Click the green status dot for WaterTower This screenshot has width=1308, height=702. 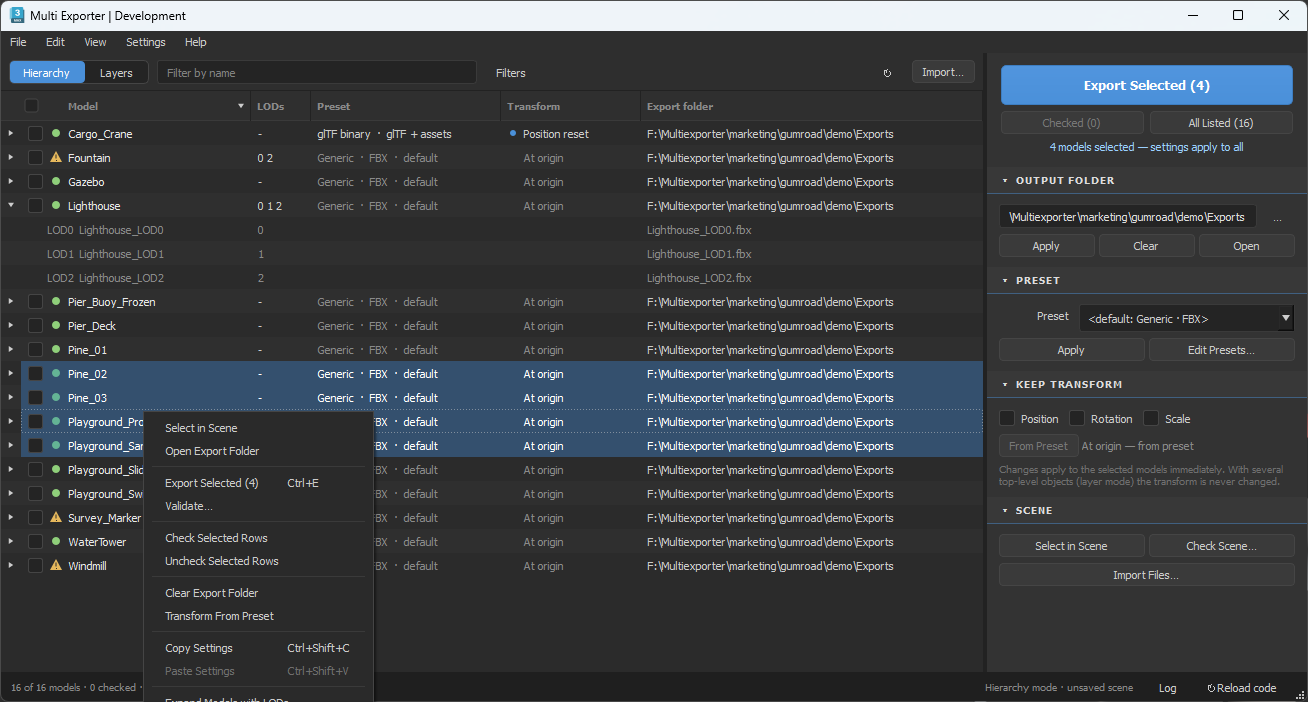pos(56,541)
